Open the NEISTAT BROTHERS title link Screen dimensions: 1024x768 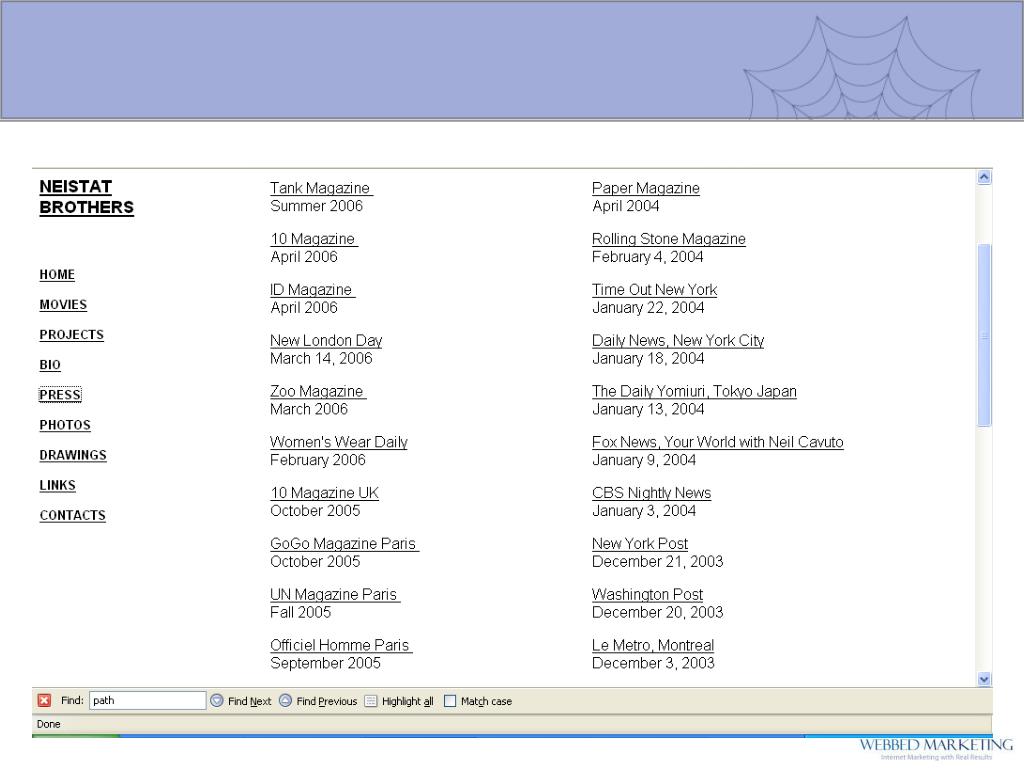click(x=86, y=197)
